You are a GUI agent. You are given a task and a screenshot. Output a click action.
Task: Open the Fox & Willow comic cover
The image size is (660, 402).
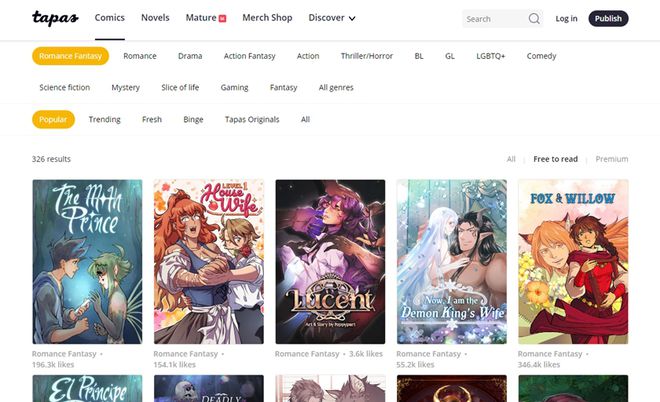coord(573,262)
